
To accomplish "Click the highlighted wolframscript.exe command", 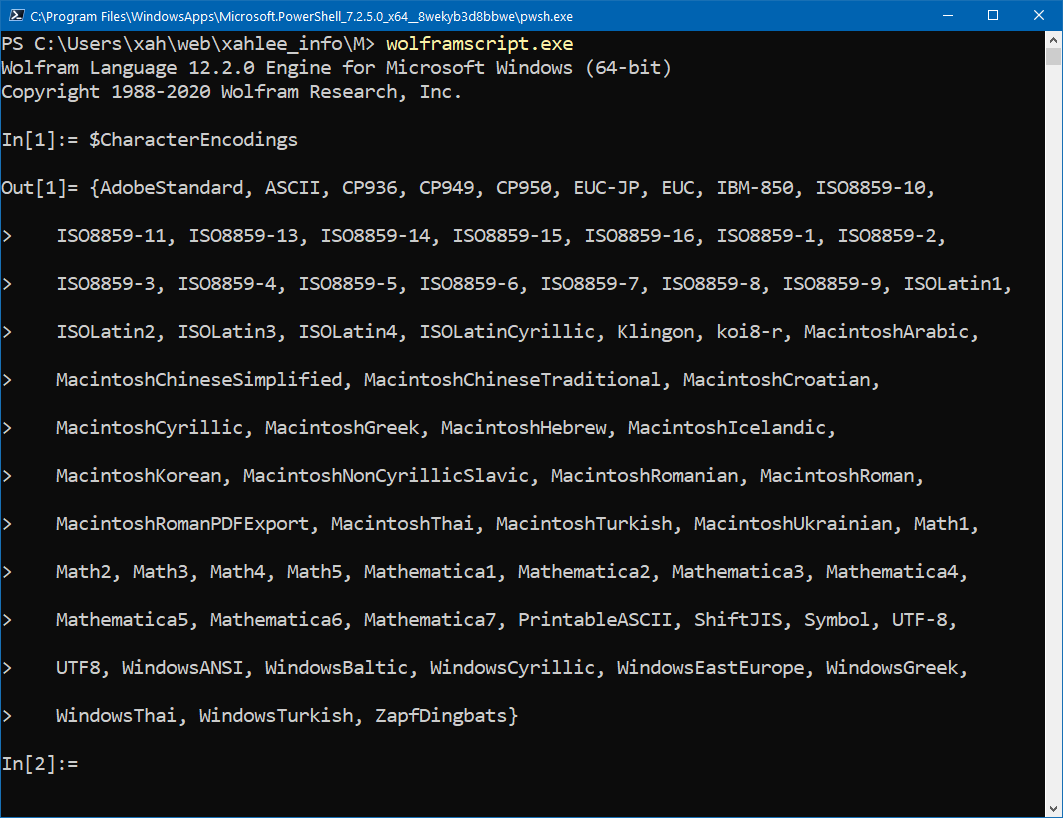I will 484,43.
